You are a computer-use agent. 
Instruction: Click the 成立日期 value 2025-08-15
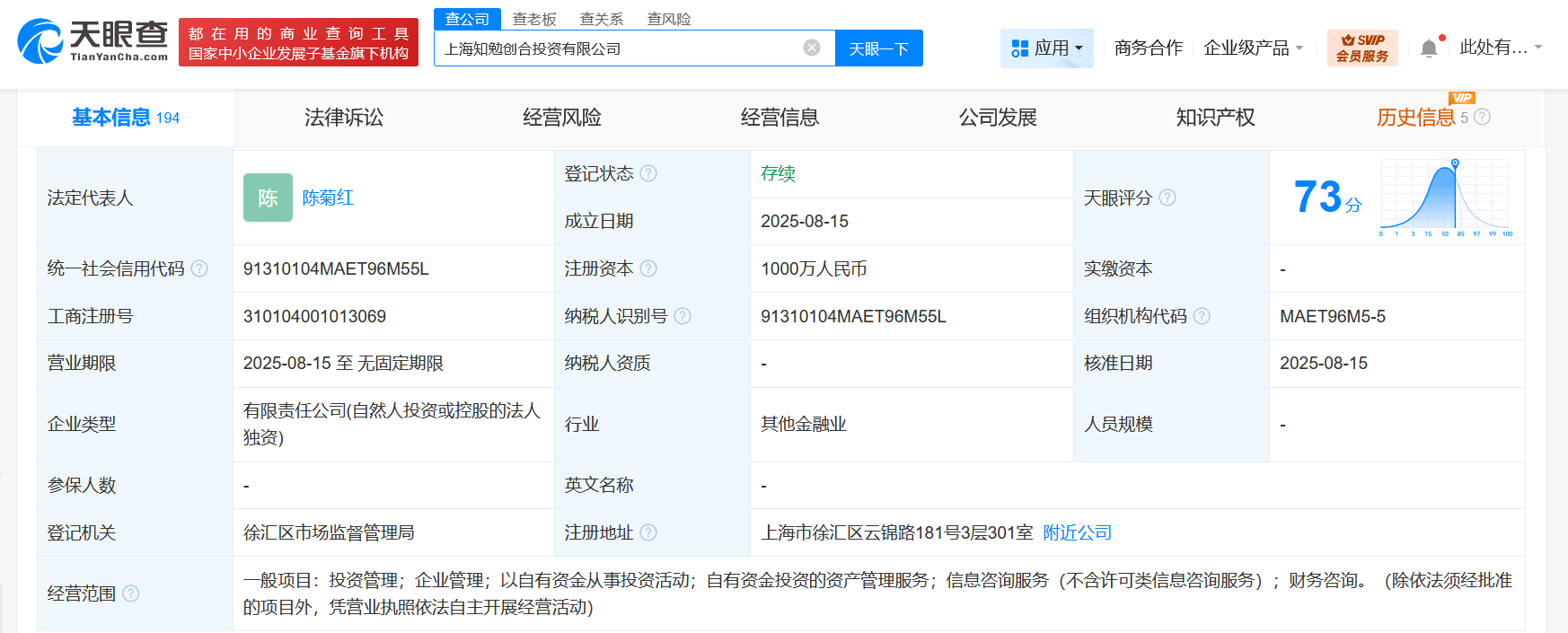click(805, 221)
